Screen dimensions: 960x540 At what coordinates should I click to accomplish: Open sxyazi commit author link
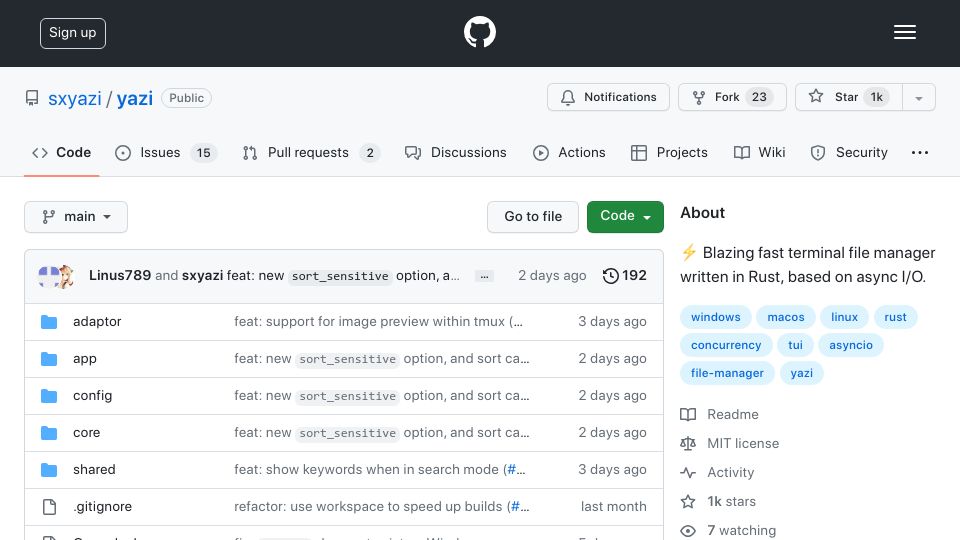[202, 276]
